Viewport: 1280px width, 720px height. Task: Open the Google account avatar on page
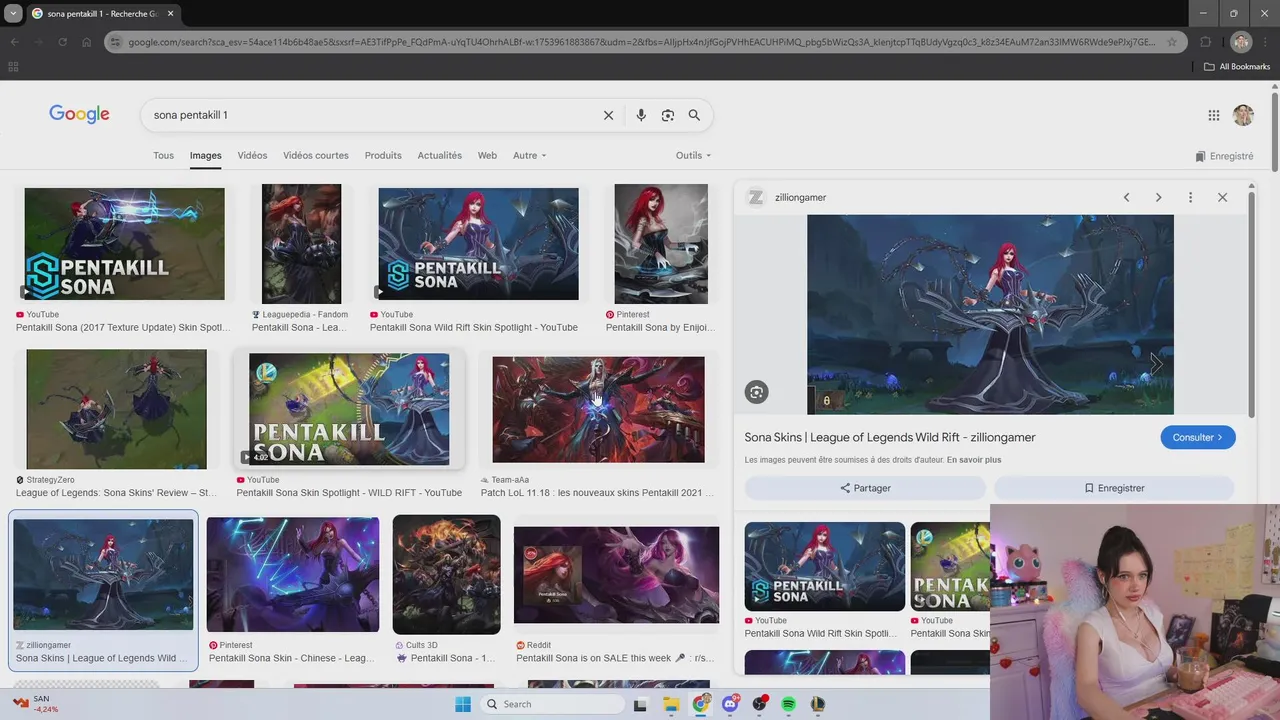coord(1243,115)
